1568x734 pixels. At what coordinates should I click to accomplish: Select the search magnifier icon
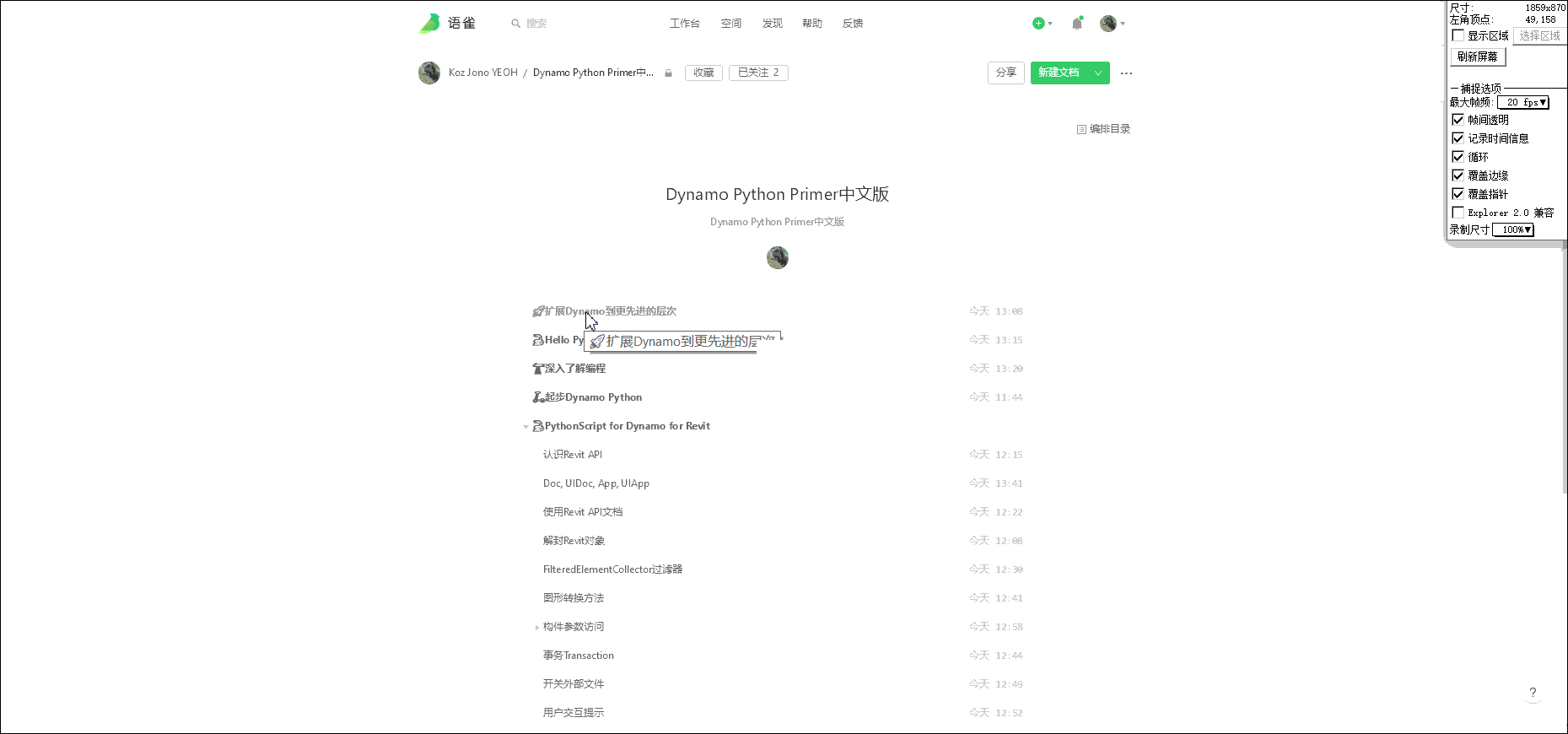(x=515, y=24)
